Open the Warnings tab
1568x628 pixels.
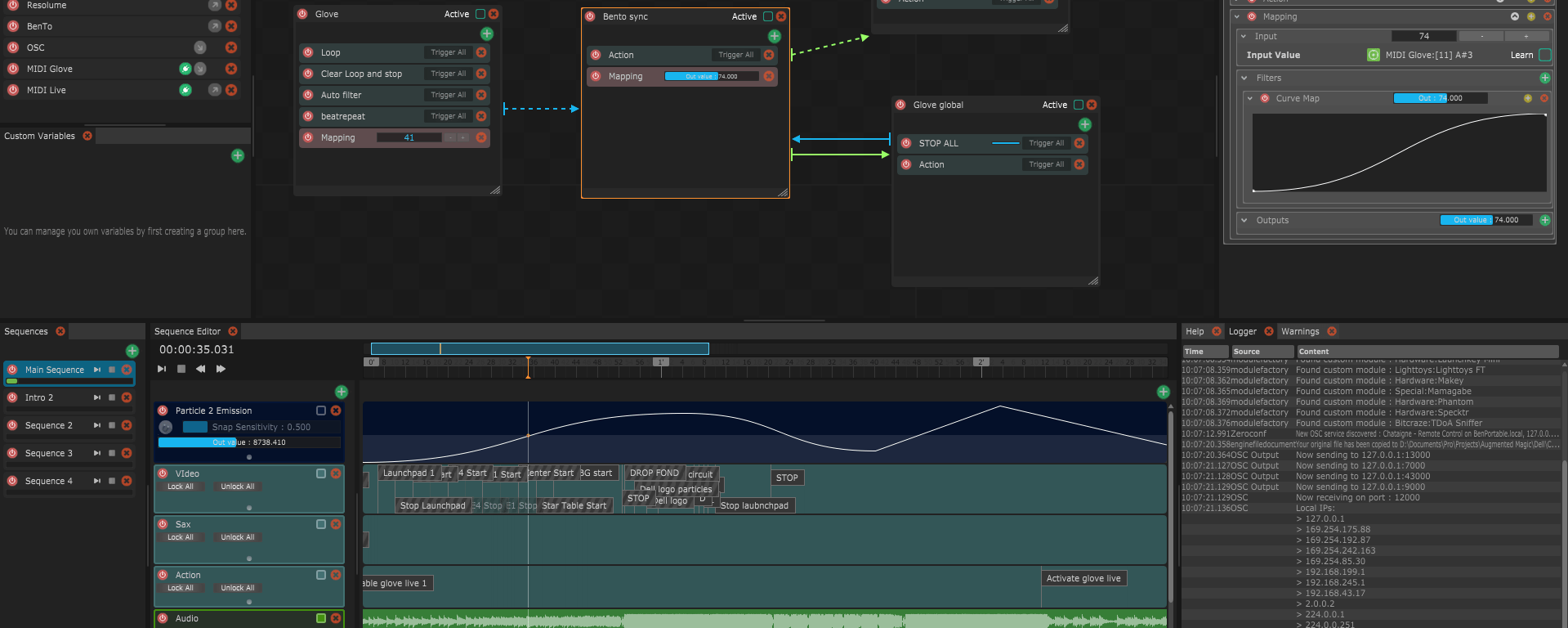pos(1299,331)
